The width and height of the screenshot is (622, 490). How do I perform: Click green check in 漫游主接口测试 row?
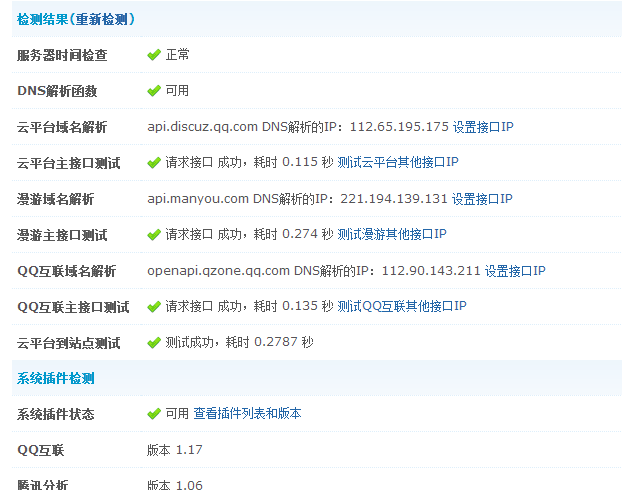tap(154, 234)
